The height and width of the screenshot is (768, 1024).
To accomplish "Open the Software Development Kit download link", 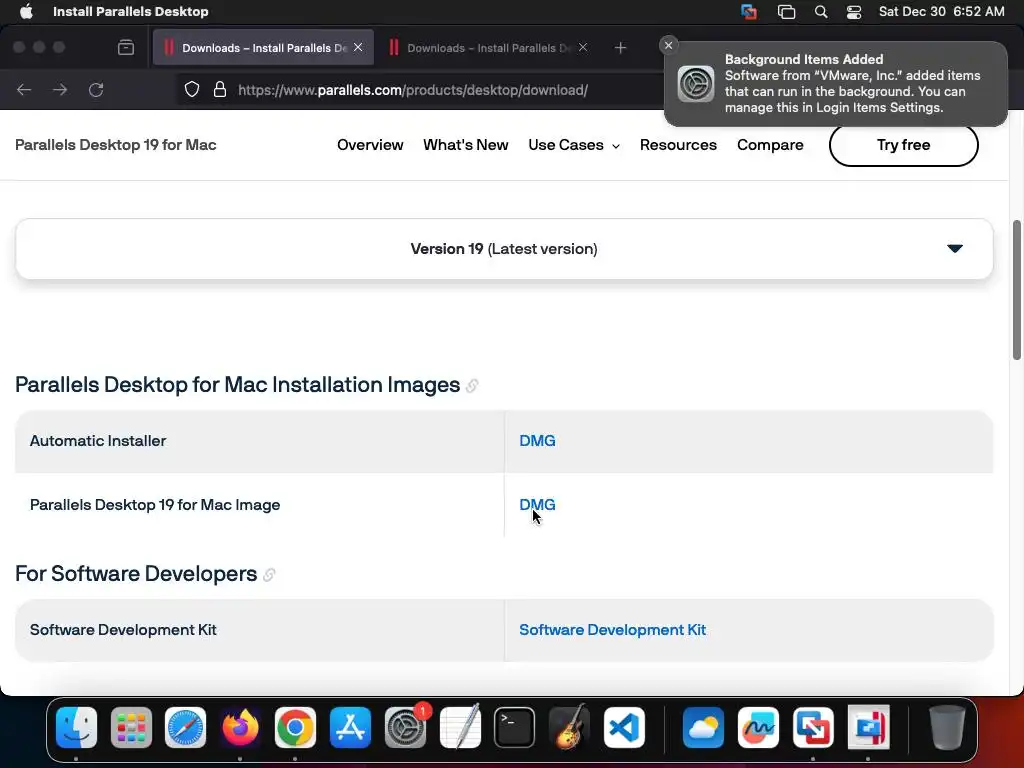I will pyautogui.click(x=613, y=630).
